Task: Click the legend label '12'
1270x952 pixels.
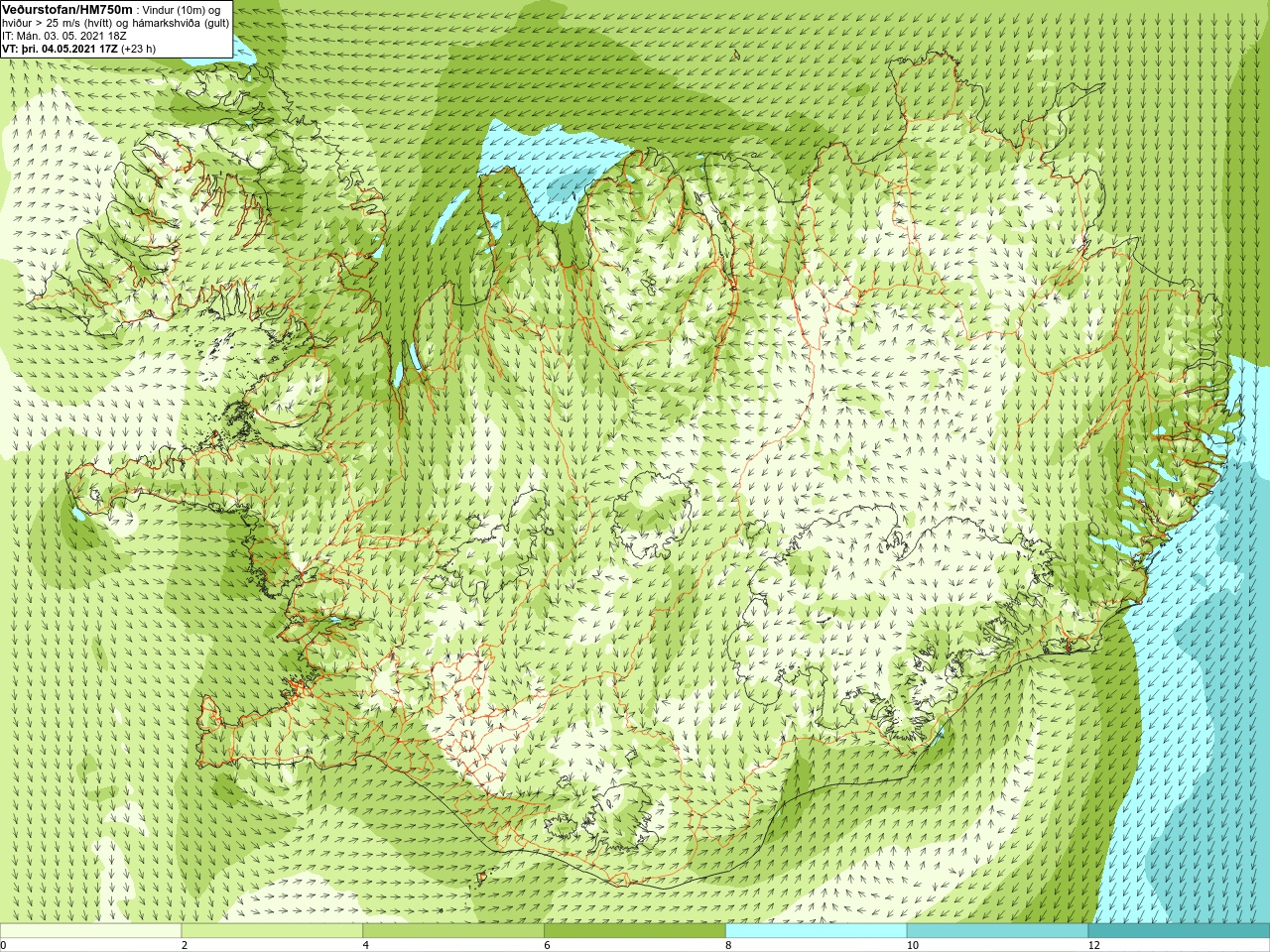Action: tap(1093, 946)
